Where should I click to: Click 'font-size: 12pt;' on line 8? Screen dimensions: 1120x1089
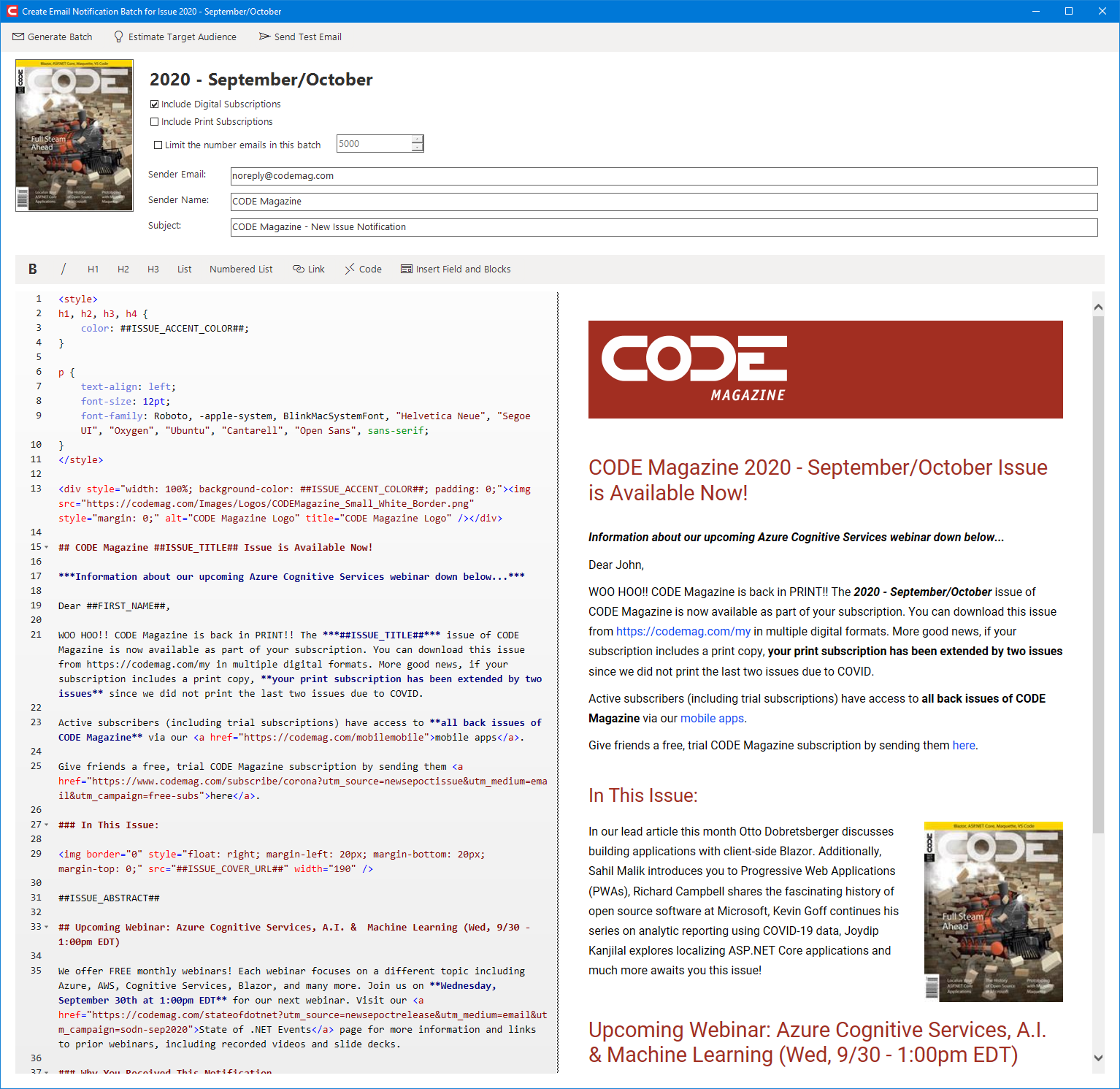126,401
